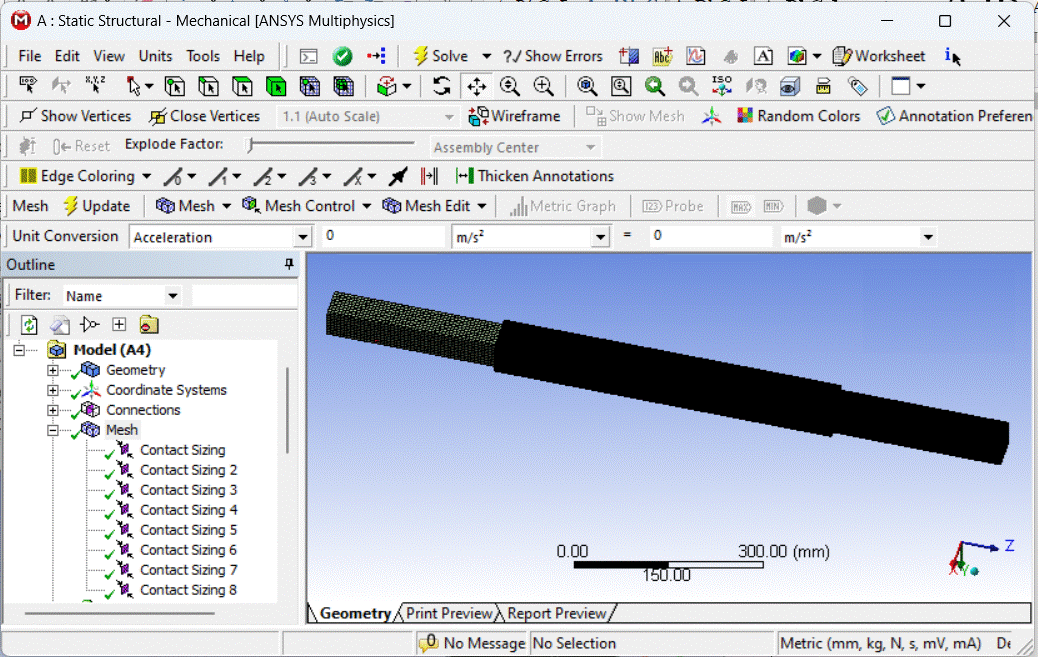Screen dimensions: 1038x657
Task: Click the Tags icon
Action: coord(857,86)
